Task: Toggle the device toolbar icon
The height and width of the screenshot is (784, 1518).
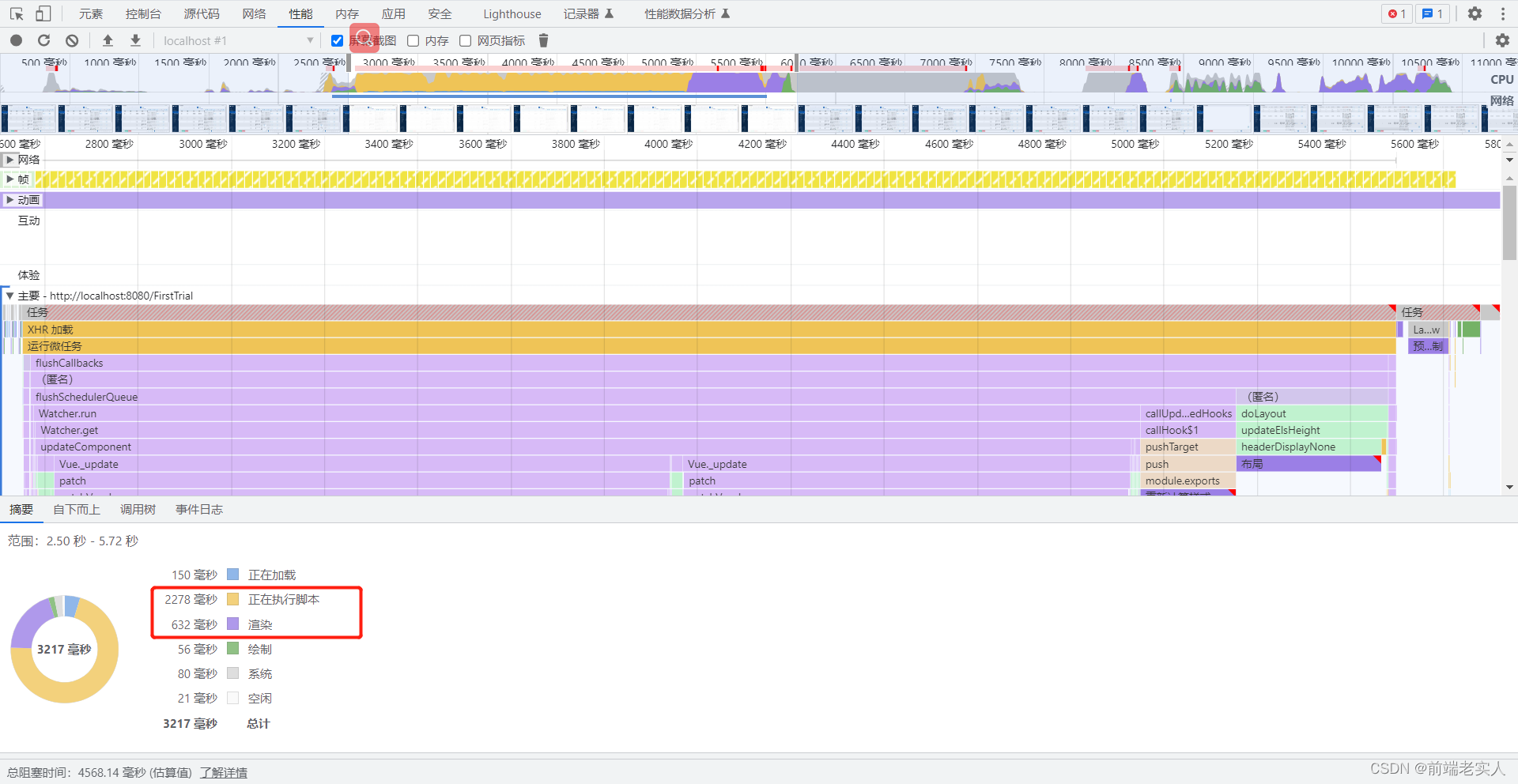Action: click(43, 13)
